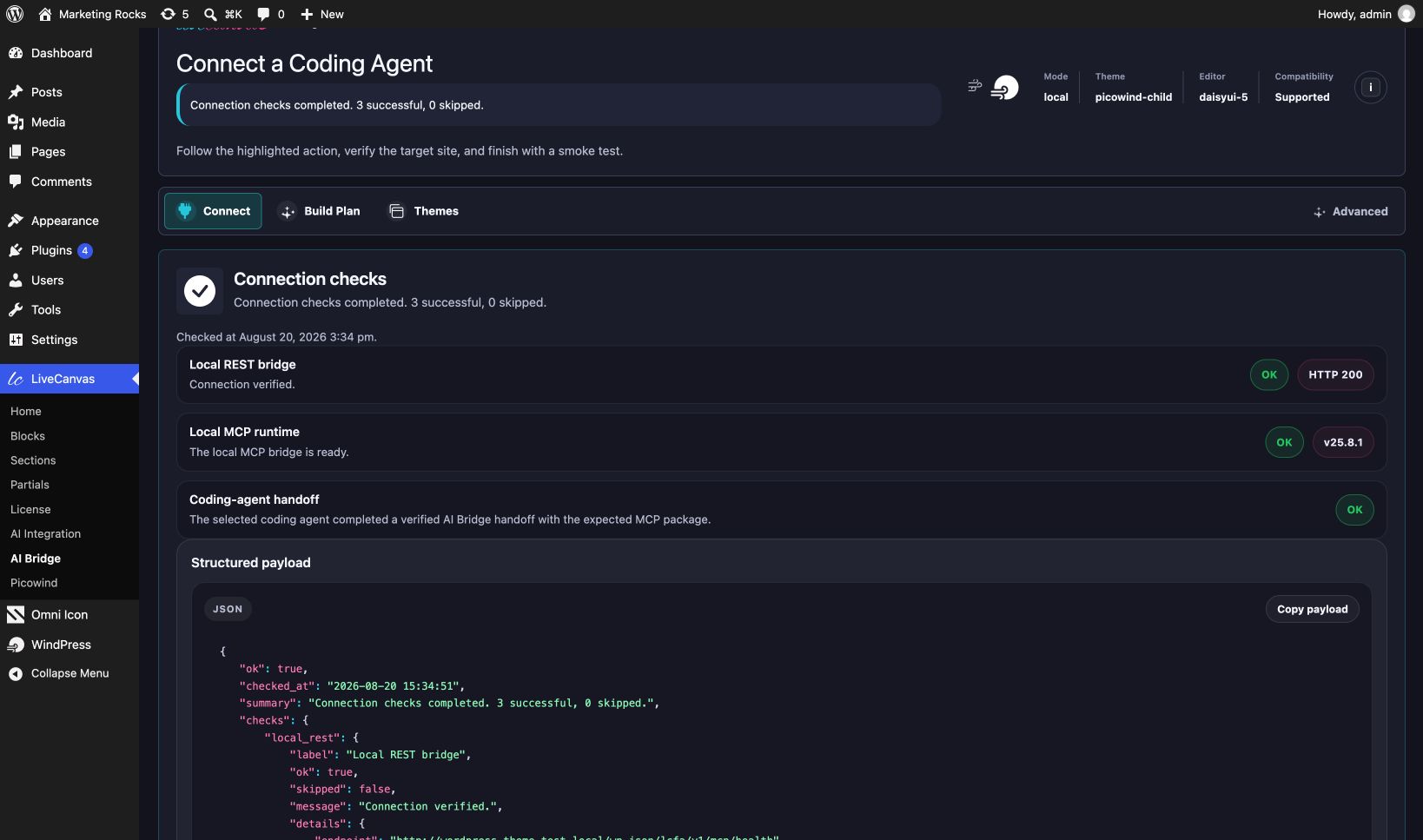
Task: Click the JSON label badge
Action: (228, 609)
